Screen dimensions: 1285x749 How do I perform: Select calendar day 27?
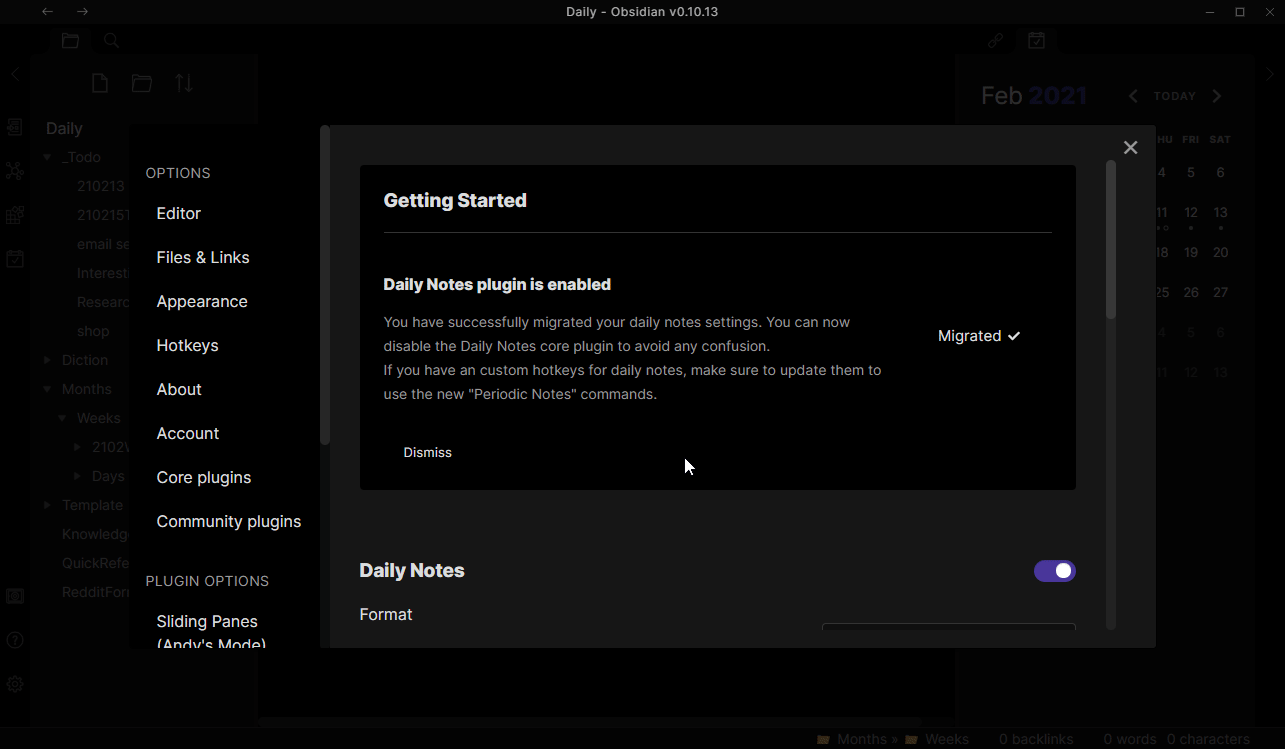click(1220, 292)
